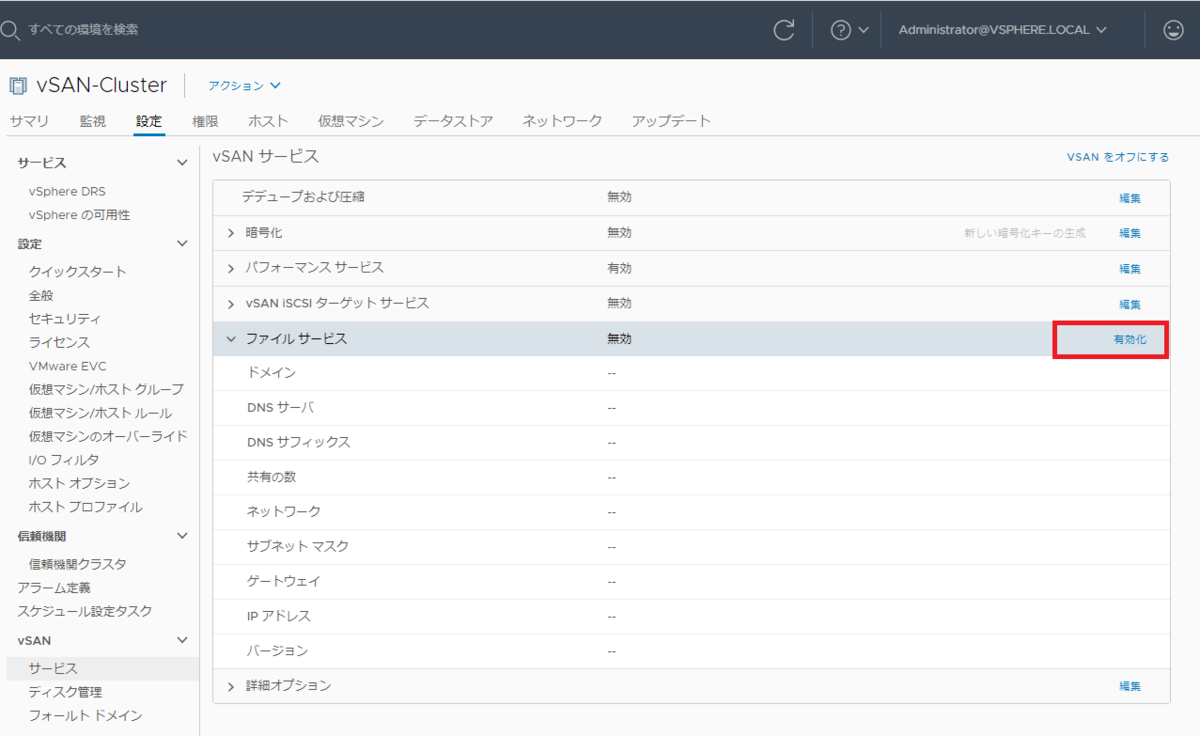Select vSAN サービス item in sidebar
Screen dimensions: 1200x736
tap(53, 668)
